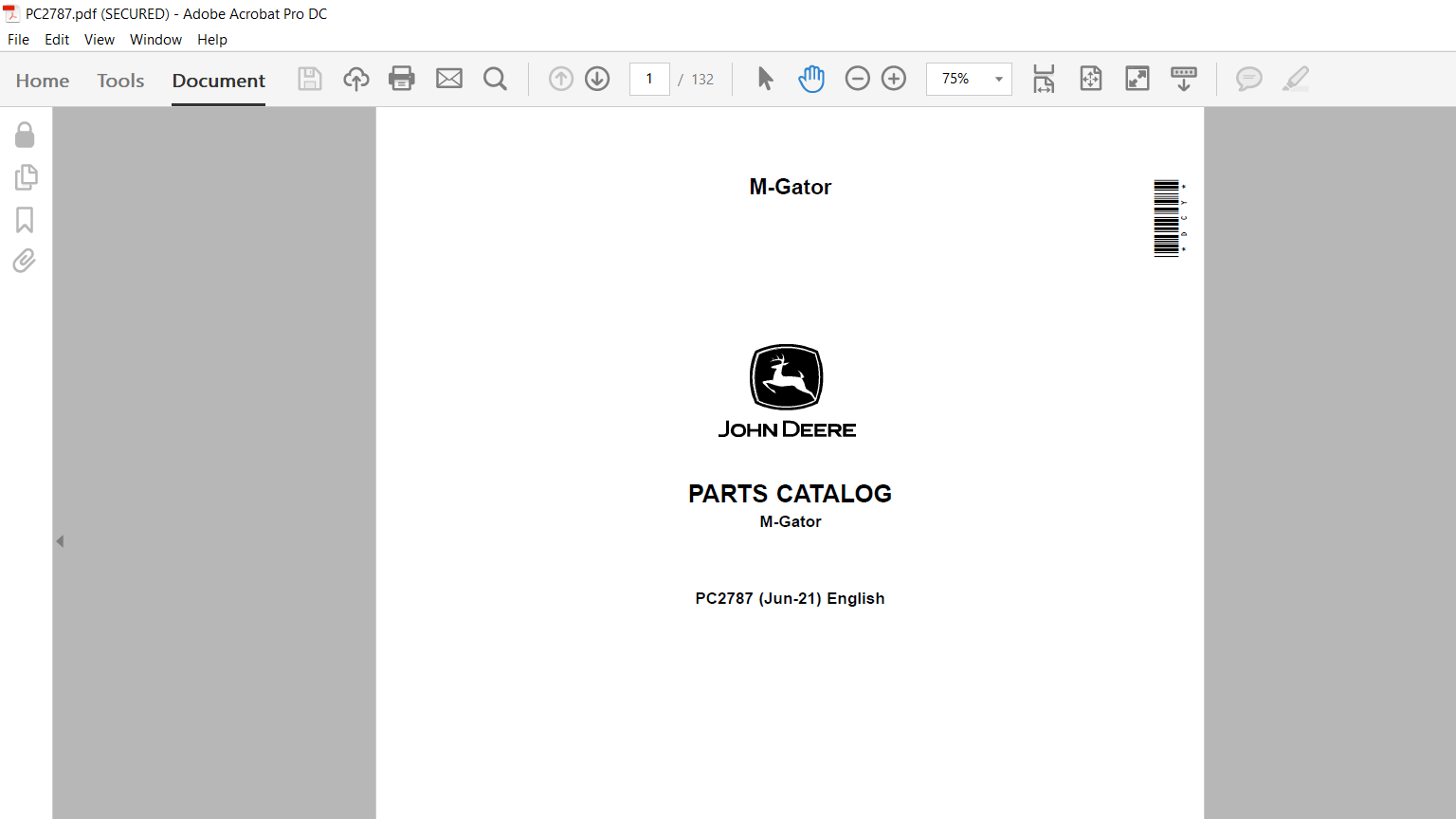Screen dimensions: 1456x819
Task: Activate the Hand pan tool
Action: pos(811,79)
